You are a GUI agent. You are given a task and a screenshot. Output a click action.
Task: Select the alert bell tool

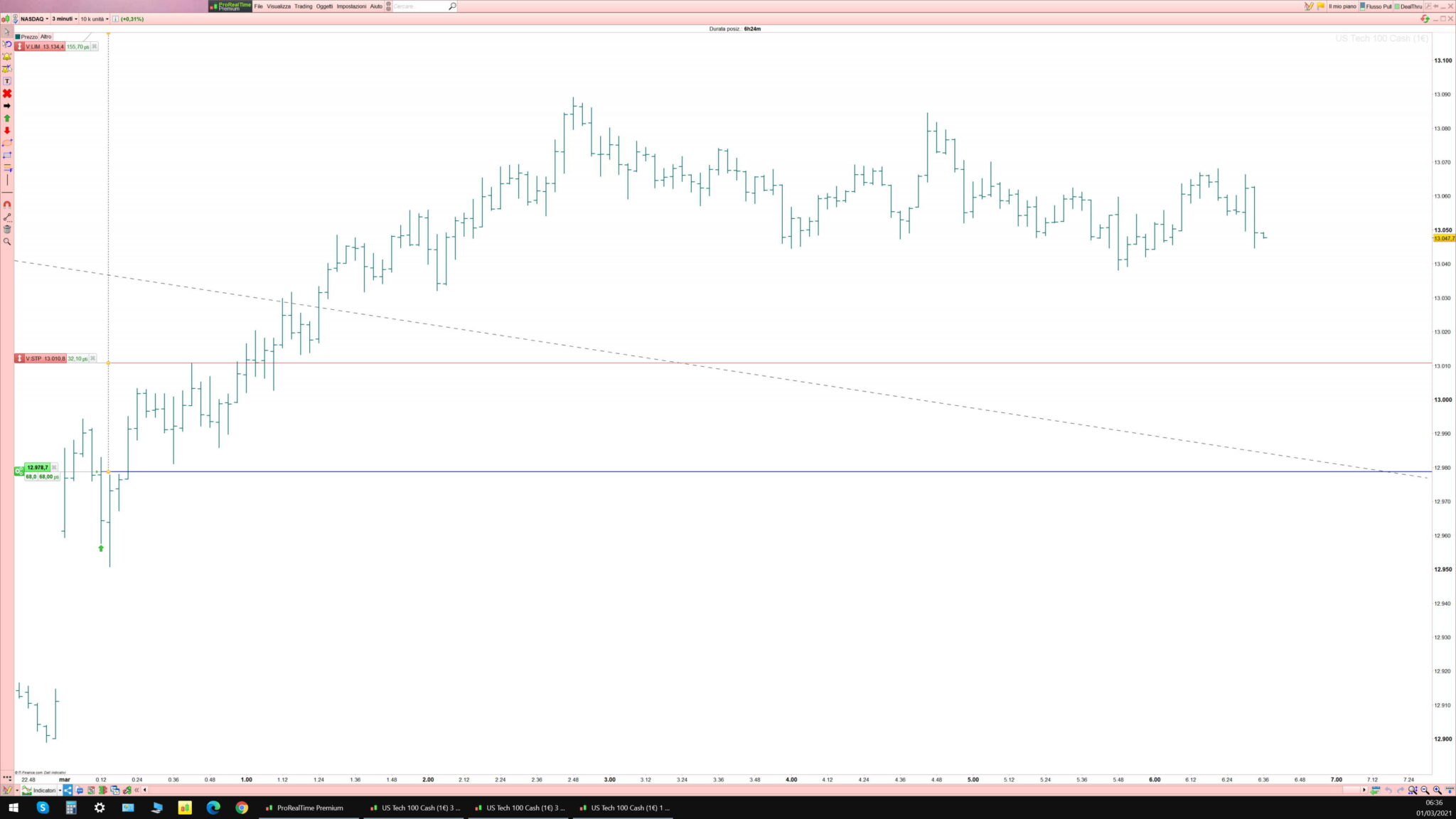[x=7, y=57]
